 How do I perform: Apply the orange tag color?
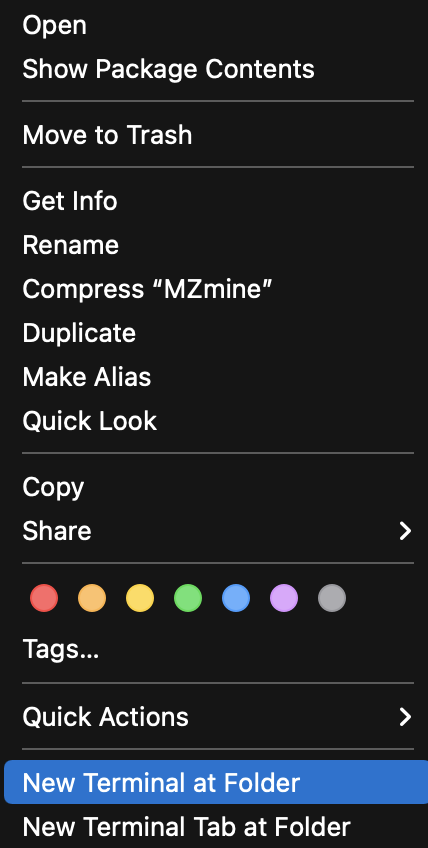click(x=92, y=598)
